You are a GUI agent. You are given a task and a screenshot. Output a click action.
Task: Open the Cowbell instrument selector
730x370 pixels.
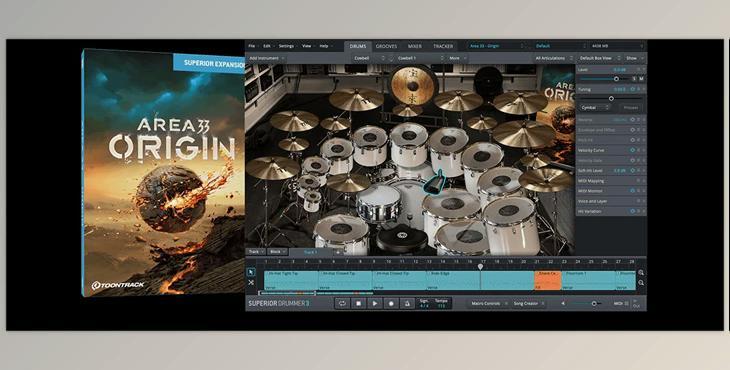(x=370, y=58)
